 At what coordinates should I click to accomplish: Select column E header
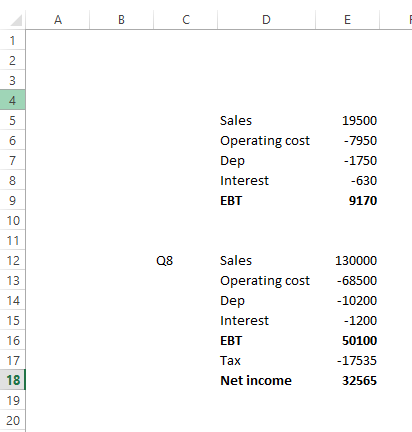(347, 20)
